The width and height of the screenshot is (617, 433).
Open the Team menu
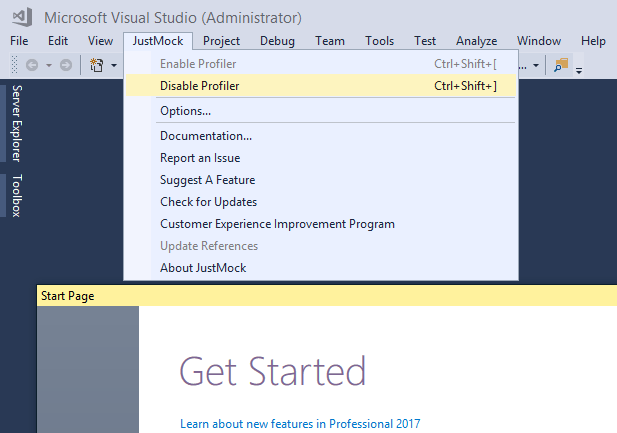coord(330,41)
